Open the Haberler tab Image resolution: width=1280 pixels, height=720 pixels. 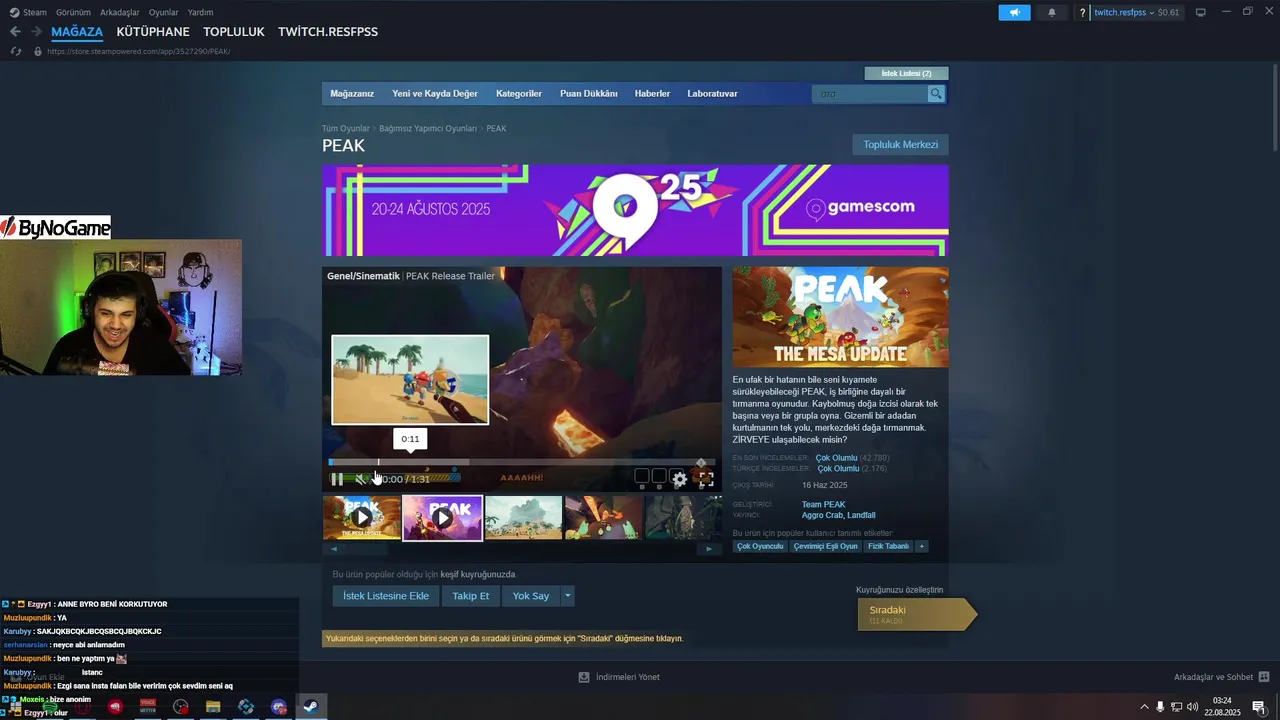(652, 93)
